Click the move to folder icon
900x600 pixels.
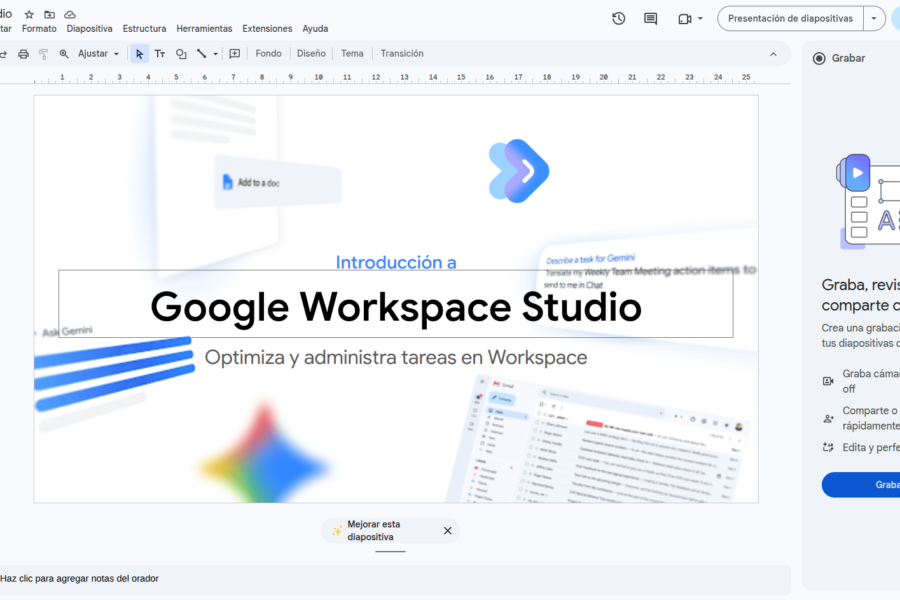[x=49, y=14]
